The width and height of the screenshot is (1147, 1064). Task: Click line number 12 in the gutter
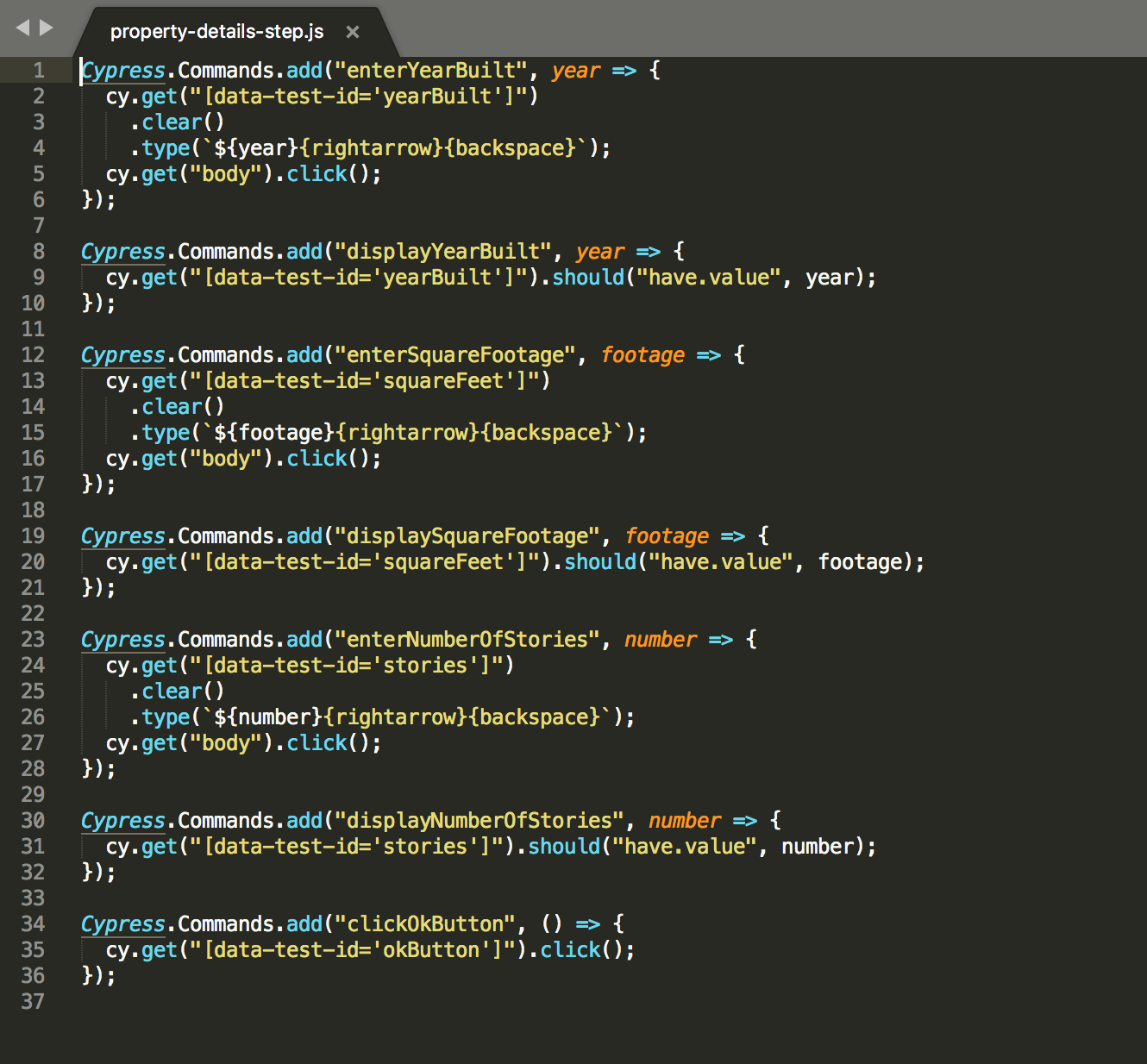(33, 355)
